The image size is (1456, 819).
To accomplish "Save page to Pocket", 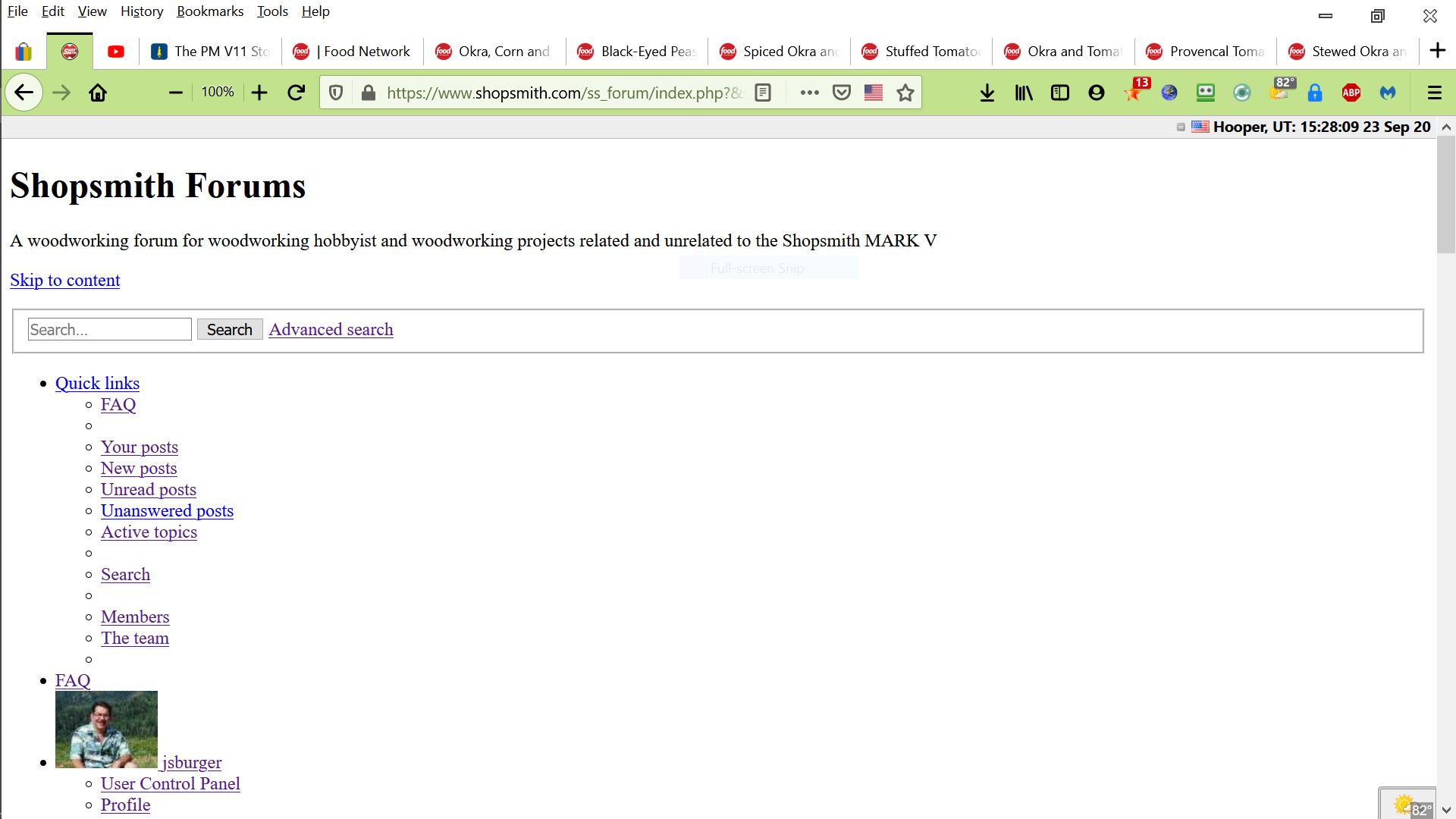I will click(x=842, y=93).
